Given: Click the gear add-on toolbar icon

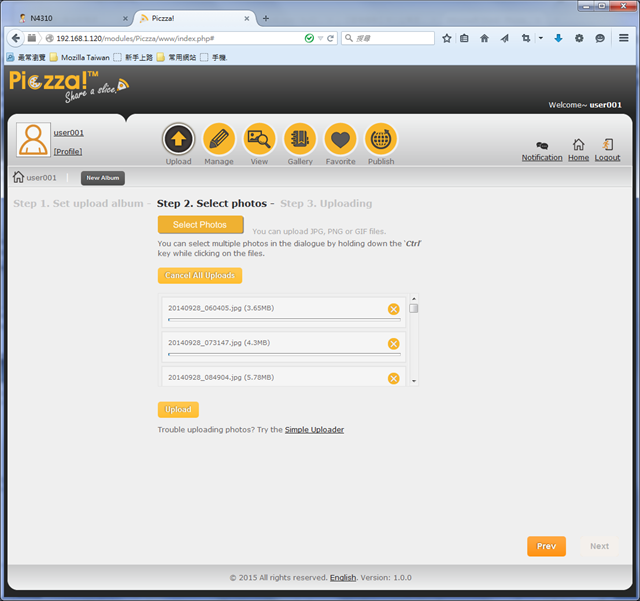Looking at the screenshot, I should (579, 38).
